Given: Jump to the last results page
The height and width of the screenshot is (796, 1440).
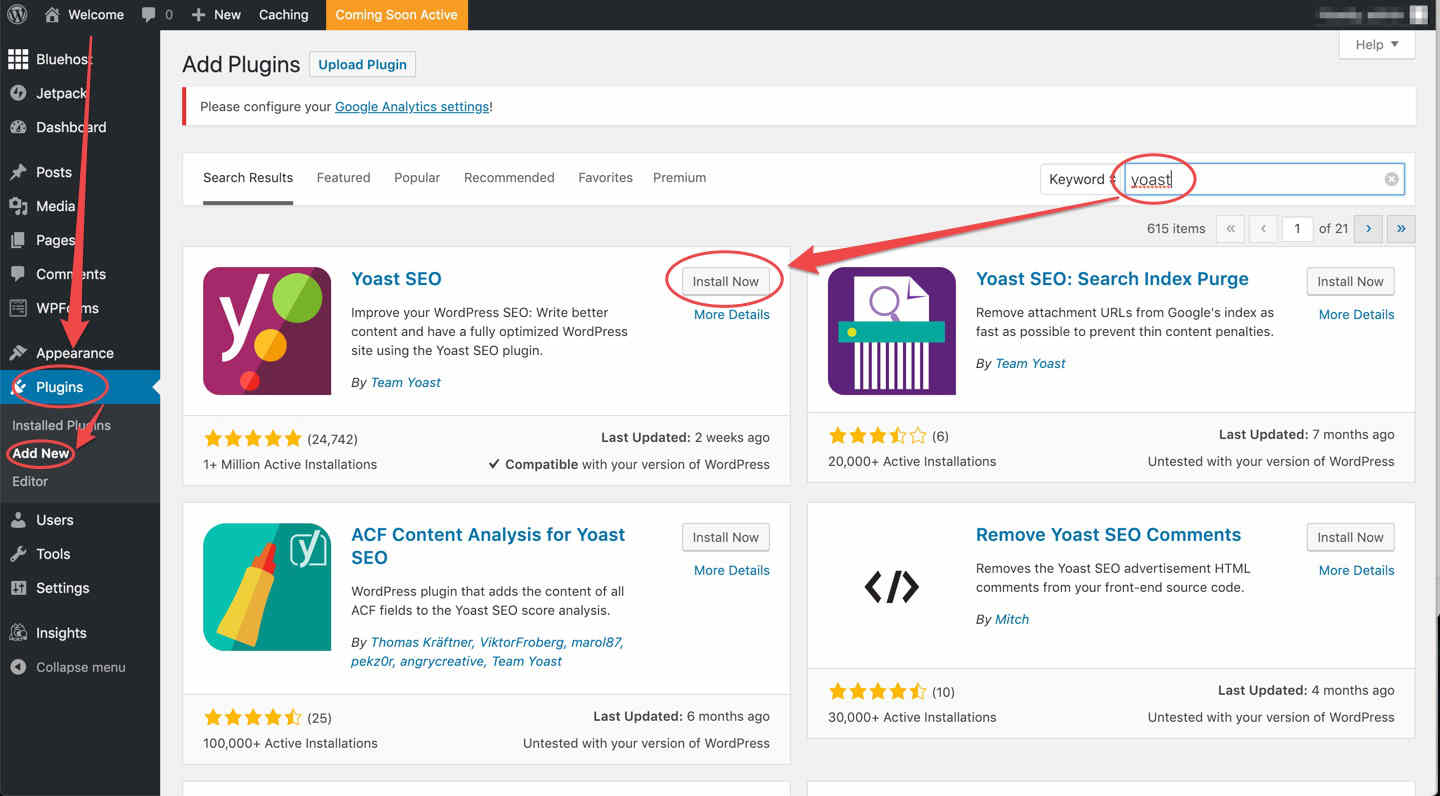Looking at the screenshot, I should 1402,228.
